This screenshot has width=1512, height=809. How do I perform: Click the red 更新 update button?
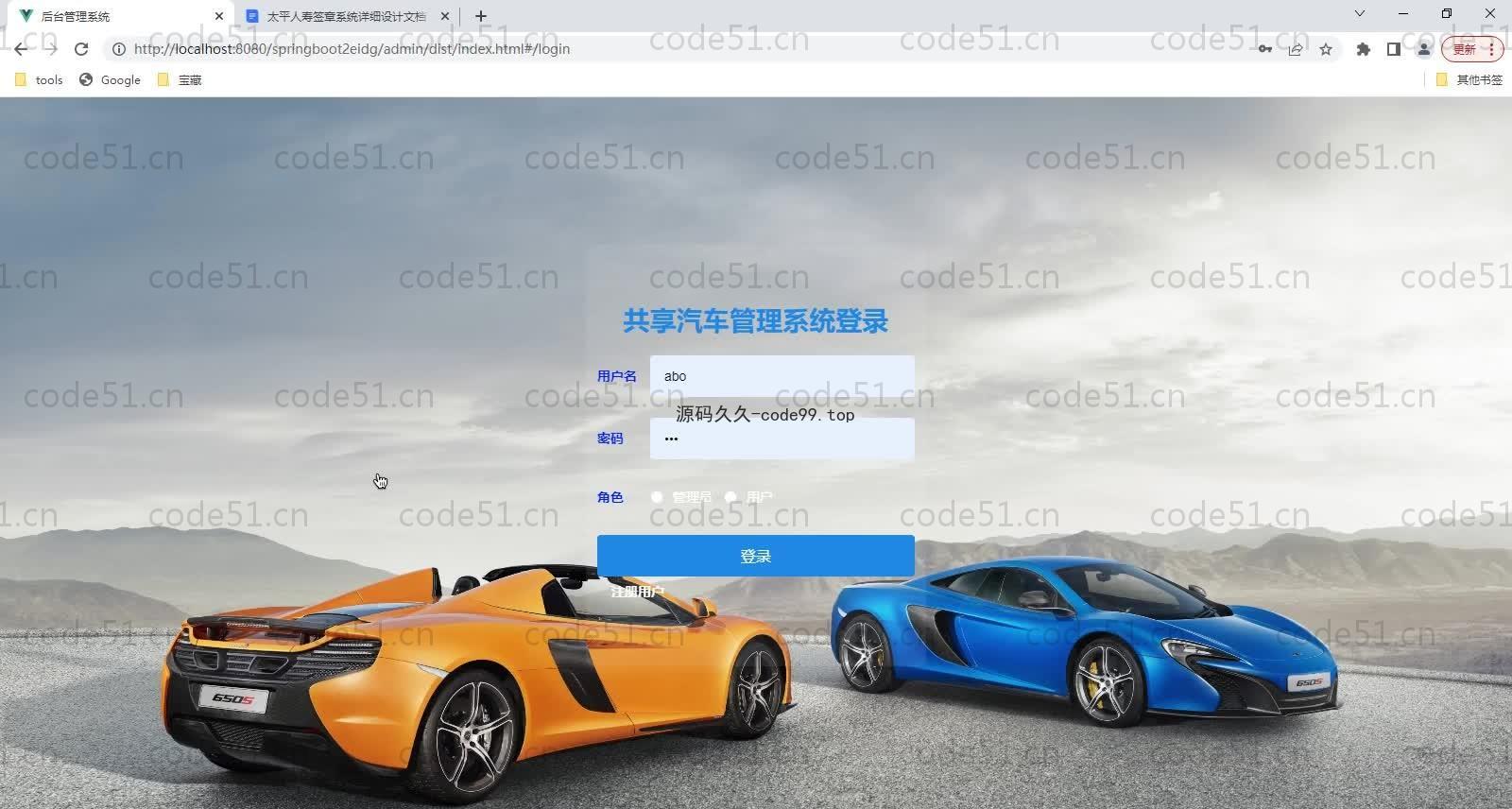click(x=1471, y=49)
